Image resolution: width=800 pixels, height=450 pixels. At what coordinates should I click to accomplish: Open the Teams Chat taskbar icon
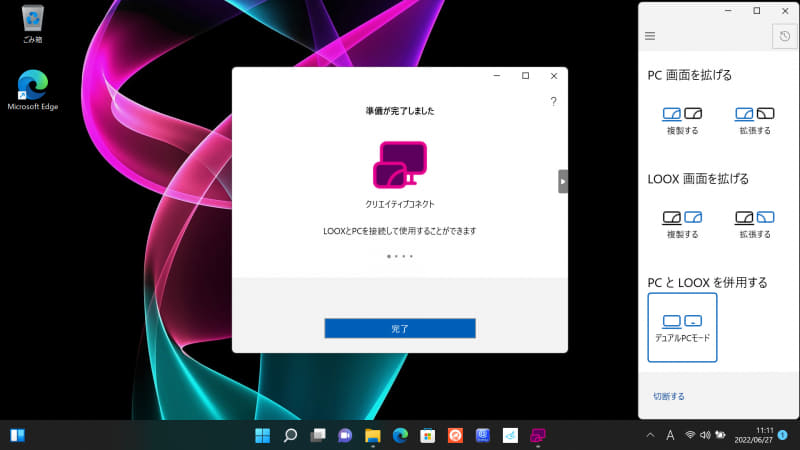345,435
